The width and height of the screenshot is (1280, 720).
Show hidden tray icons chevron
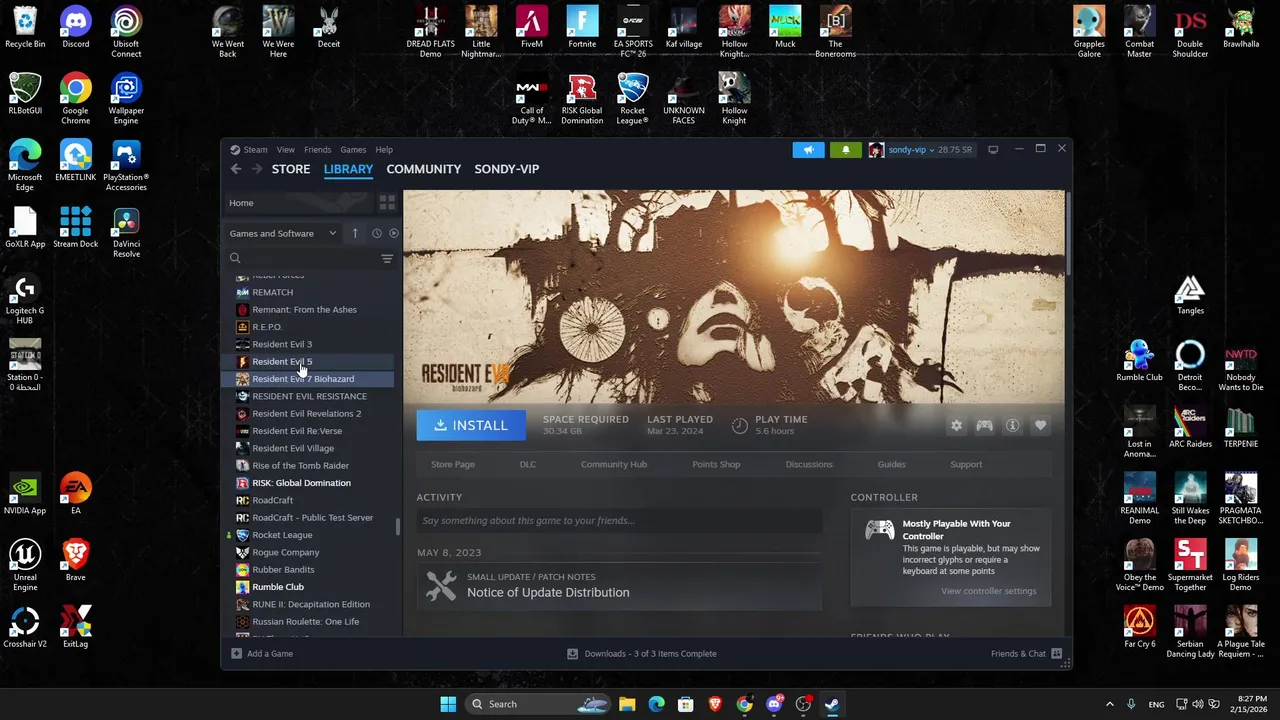pyautogui.click(x=1109, y=704)
